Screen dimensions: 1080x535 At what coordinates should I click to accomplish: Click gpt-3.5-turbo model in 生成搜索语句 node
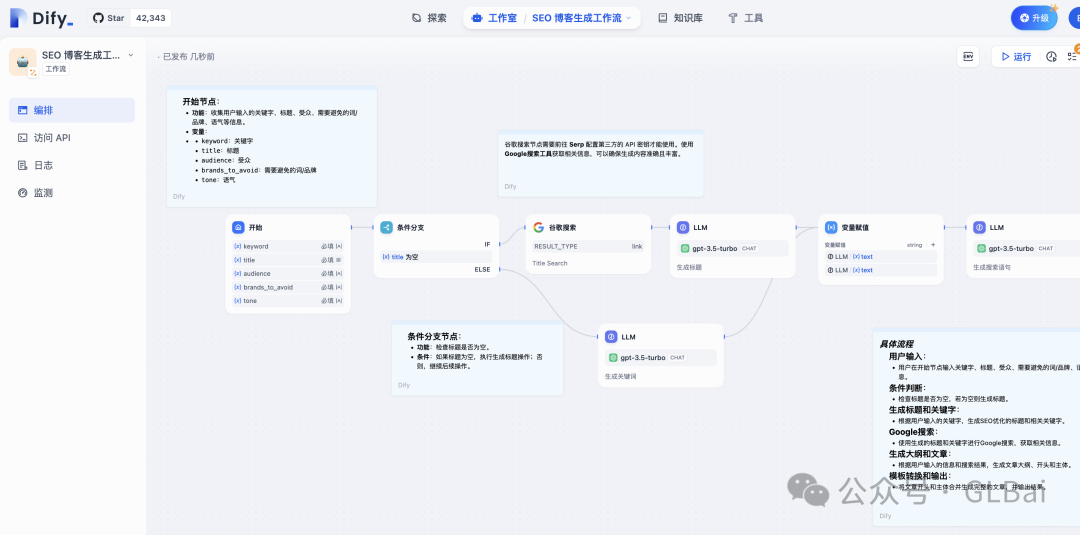[1026, 249]
